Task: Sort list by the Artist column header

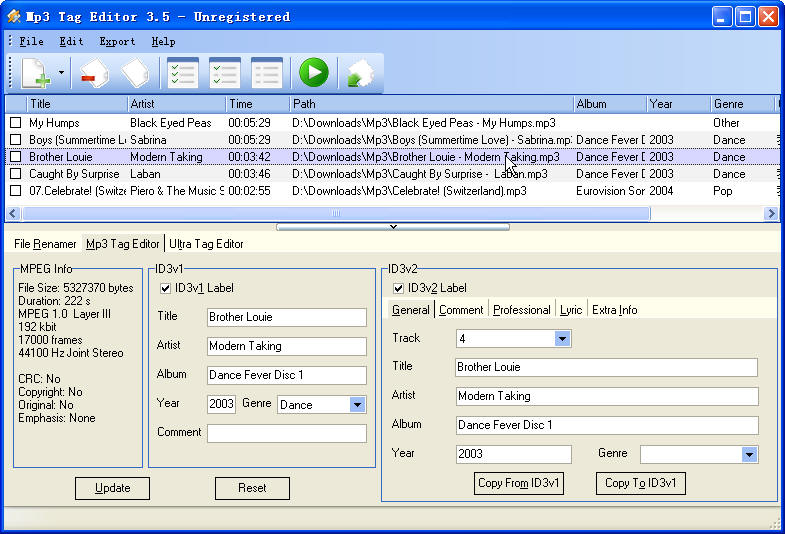Action: (177, 104)
